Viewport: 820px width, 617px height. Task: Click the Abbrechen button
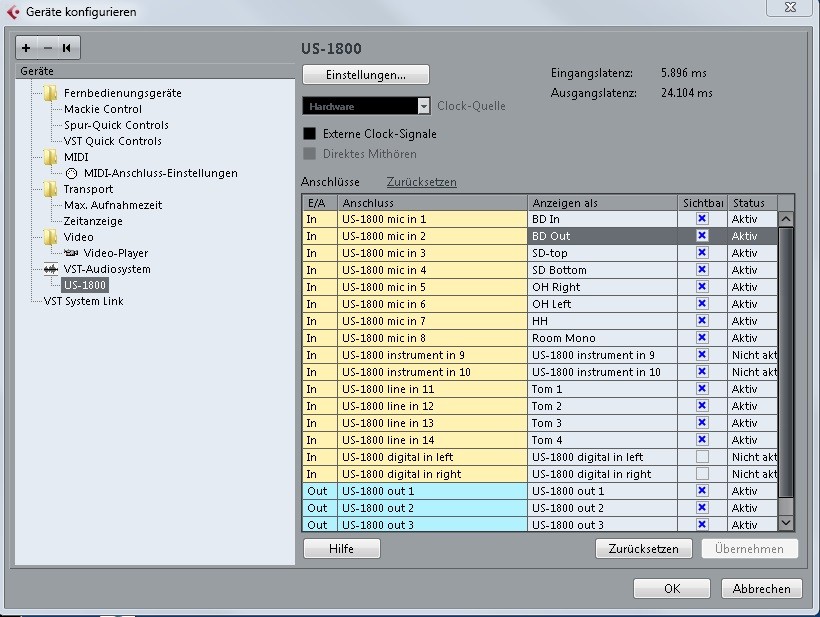(761, 589)
